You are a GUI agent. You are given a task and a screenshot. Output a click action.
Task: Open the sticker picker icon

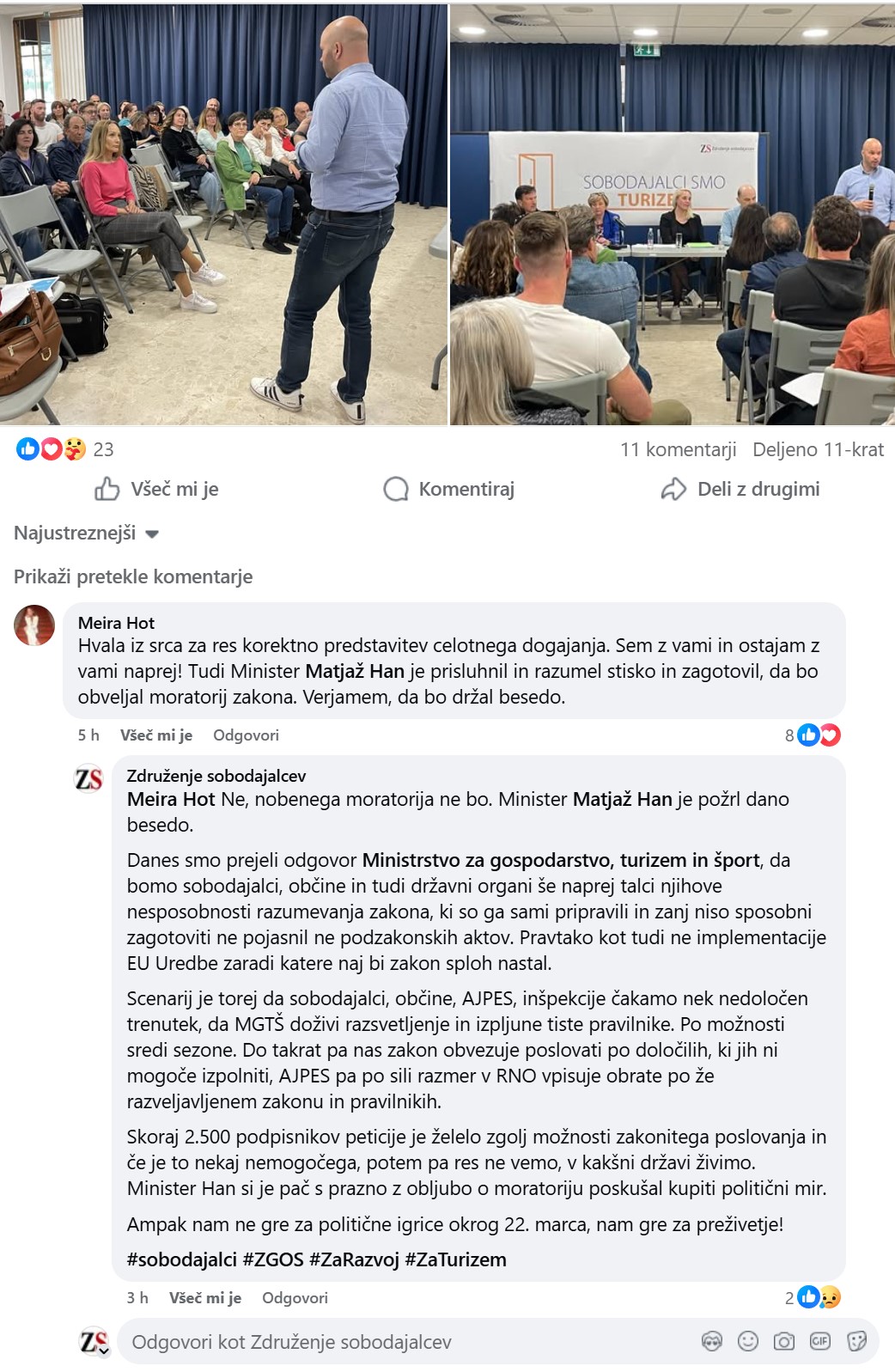pos(856,1341)
